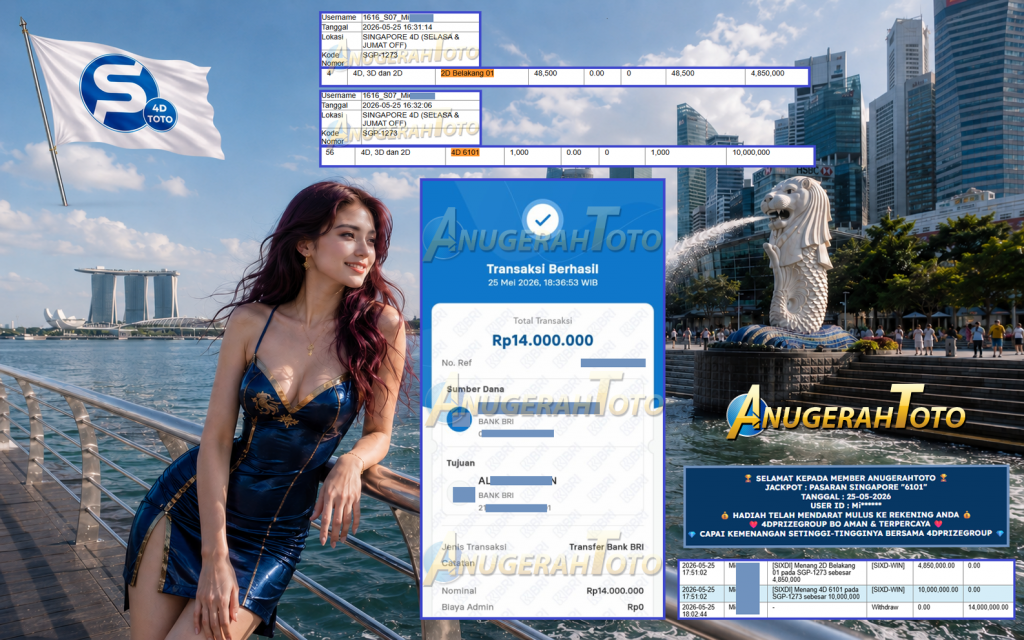Click the S 4D TOTO logo on the flag
The width and height of the screenshot is (1024, 640).
point(127,93)
